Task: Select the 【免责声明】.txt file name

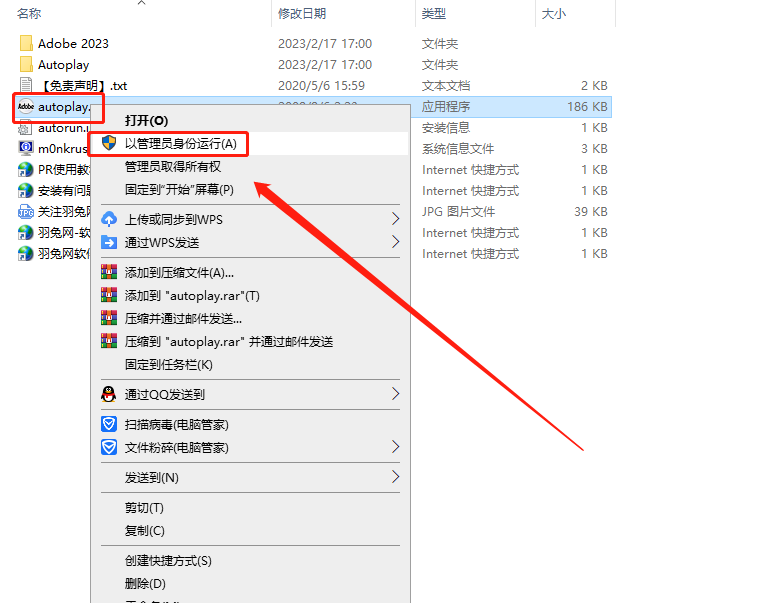Action: click(x=82, y=86)
